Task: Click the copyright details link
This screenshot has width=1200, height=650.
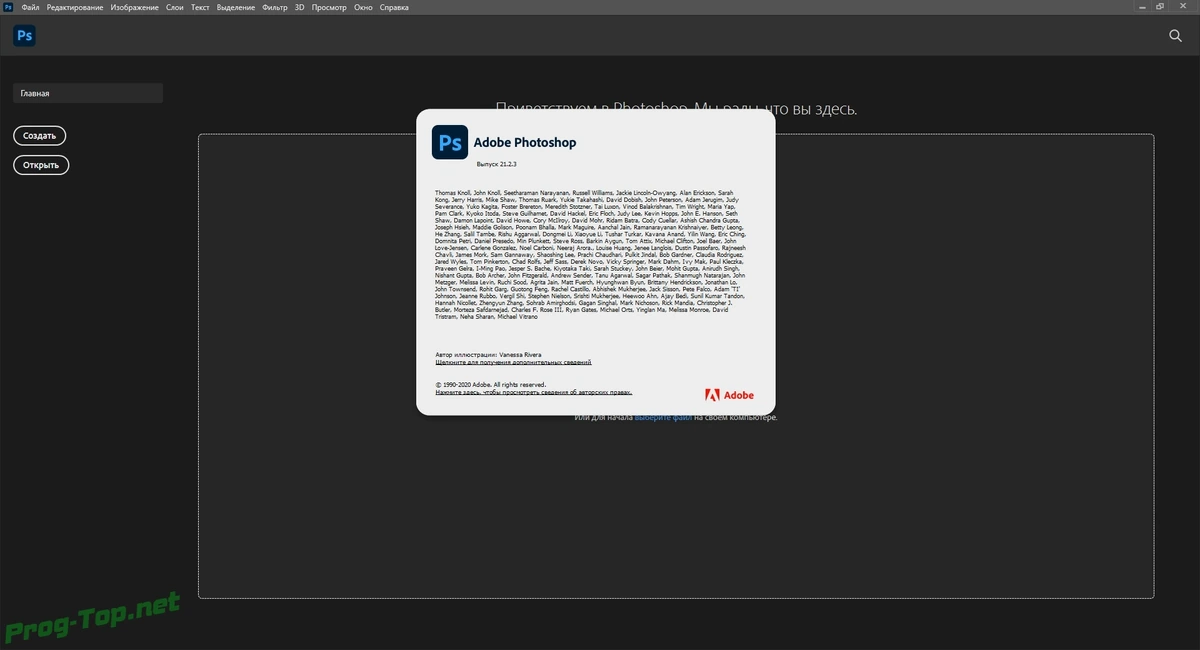Action: click(x=533, y=393)
